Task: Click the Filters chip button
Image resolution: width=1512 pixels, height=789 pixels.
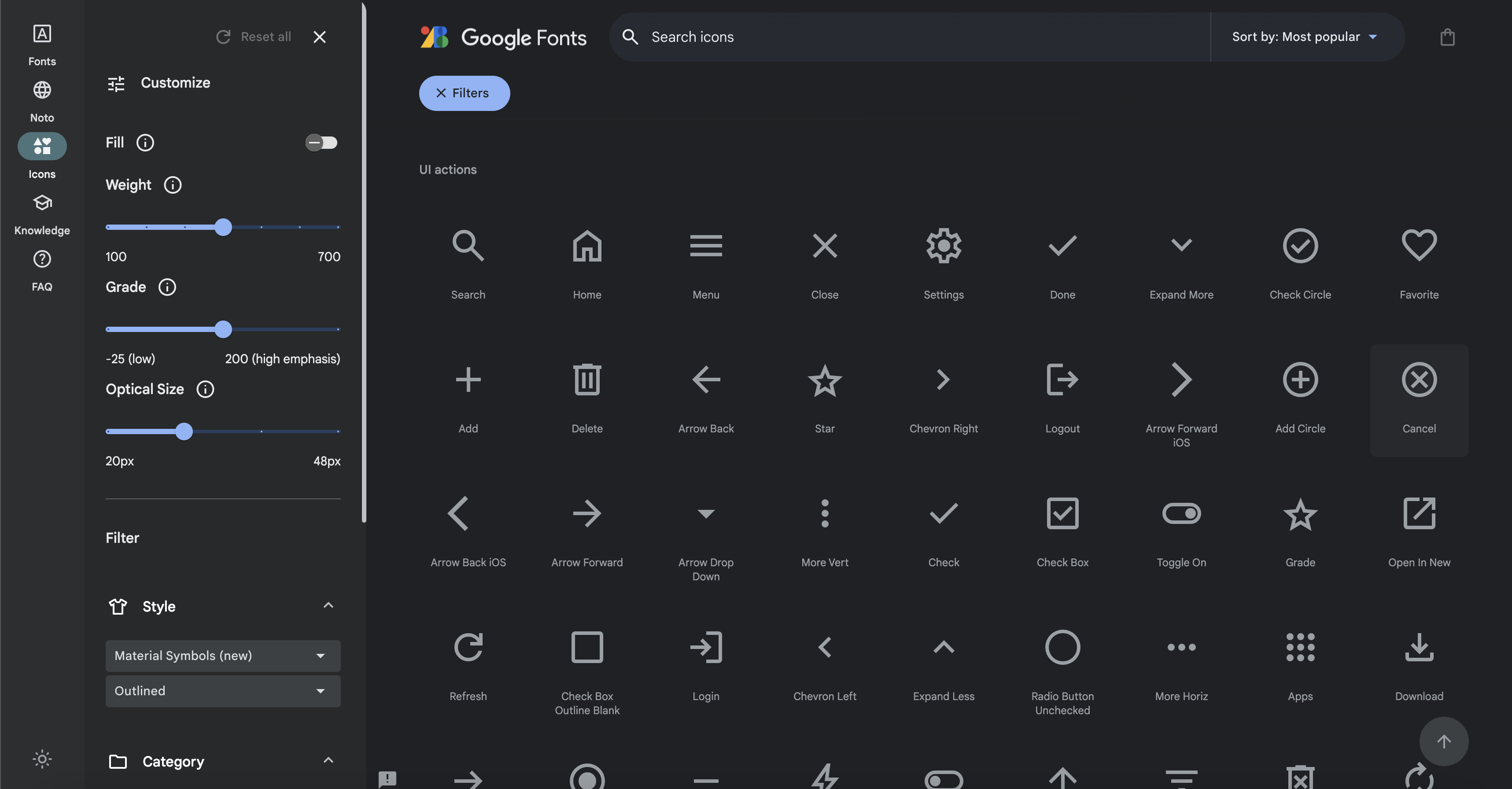Action: point(464,93)
